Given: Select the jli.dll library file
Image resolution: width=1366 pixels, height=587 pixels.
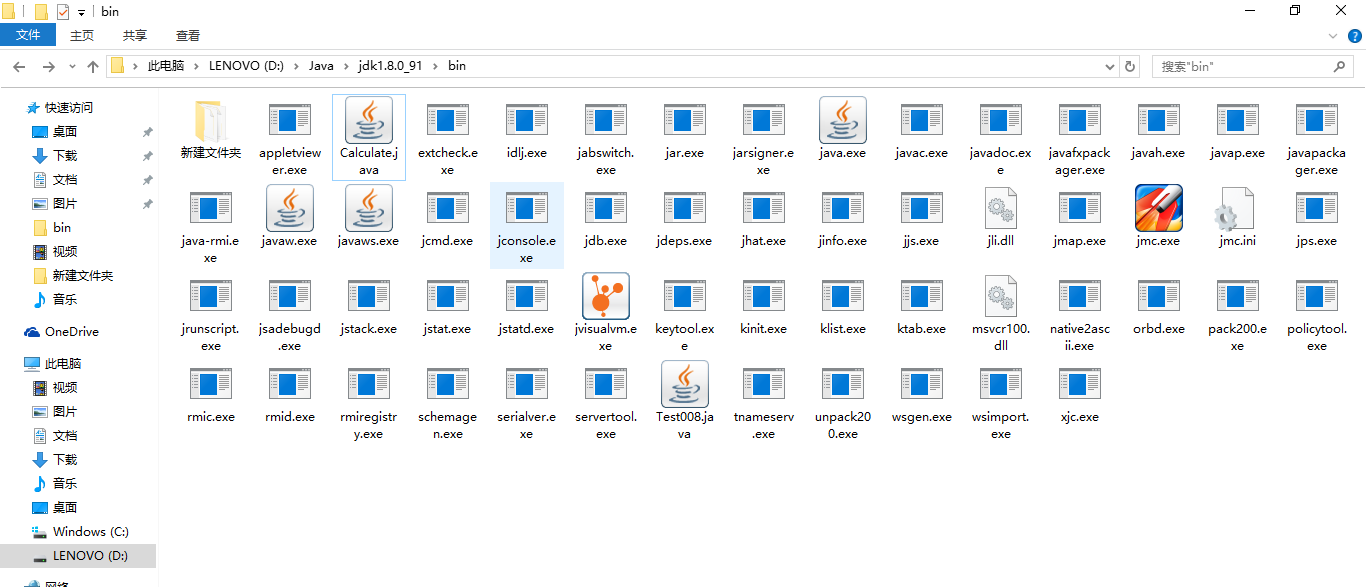Looking at the screenshot, I should click(x=1001, y=217).
